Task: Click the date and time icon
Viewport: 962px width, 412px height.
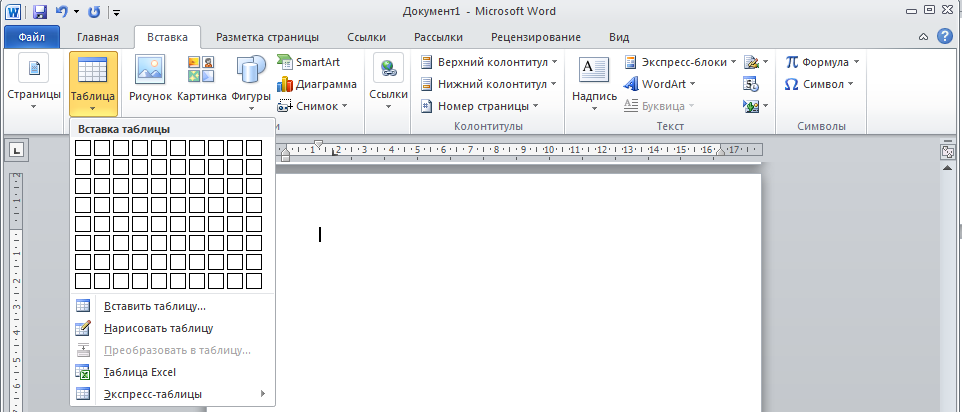Action: pyautogui.click(x=751, y=84)
